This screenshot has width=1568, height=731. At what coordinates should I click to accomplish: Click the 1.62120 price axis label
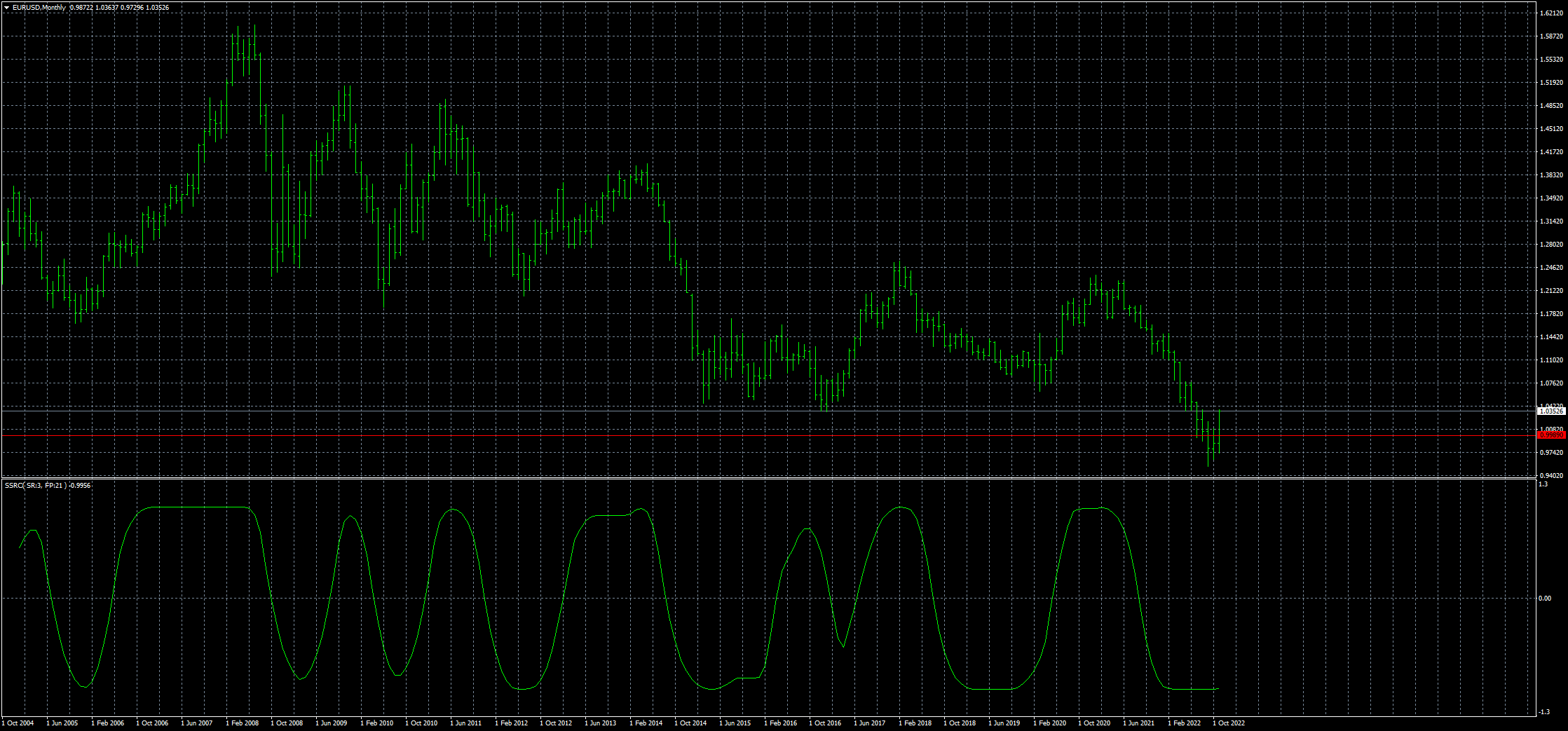(1551, 13)
